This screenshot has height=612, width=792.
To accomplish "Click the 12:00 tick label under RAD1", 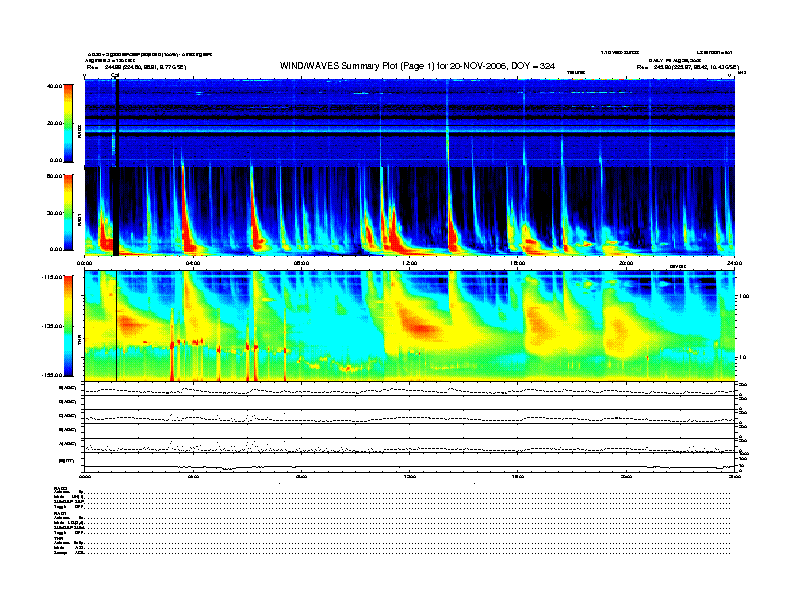I will (410, 263).
